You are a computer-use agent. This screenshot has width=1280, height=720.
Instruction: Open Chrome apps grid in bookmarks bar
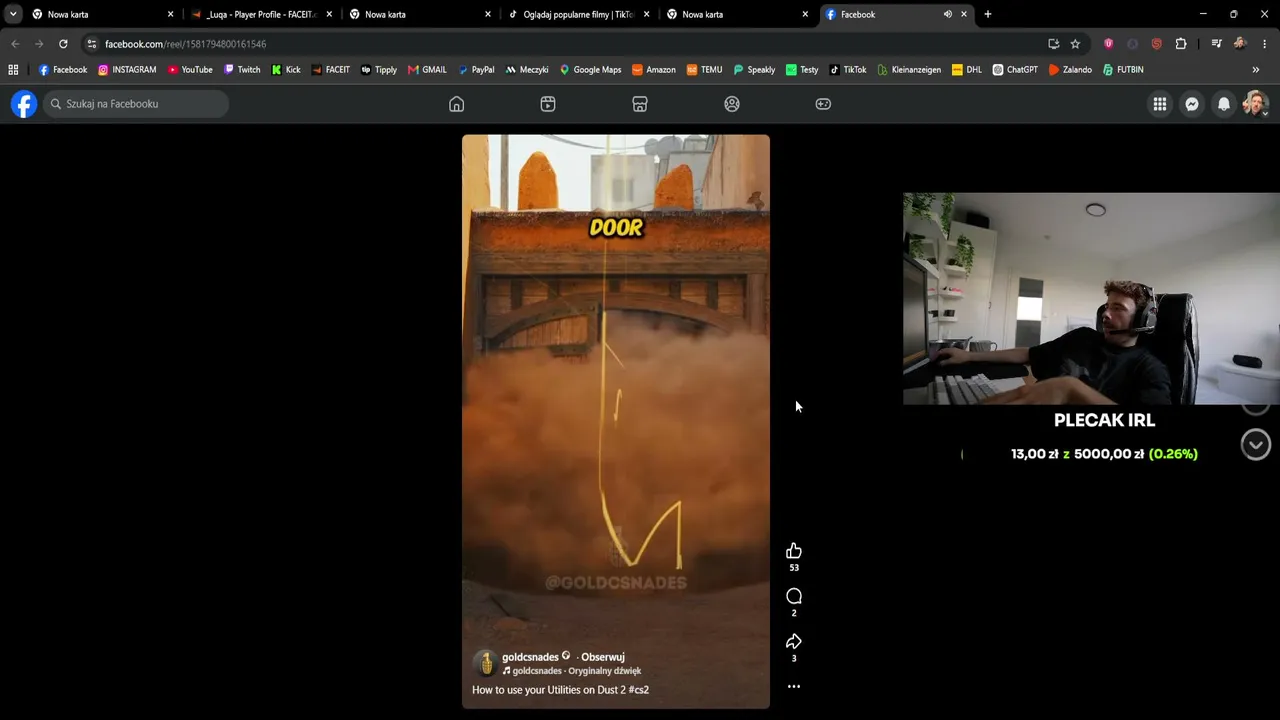(x=13, y=70)
